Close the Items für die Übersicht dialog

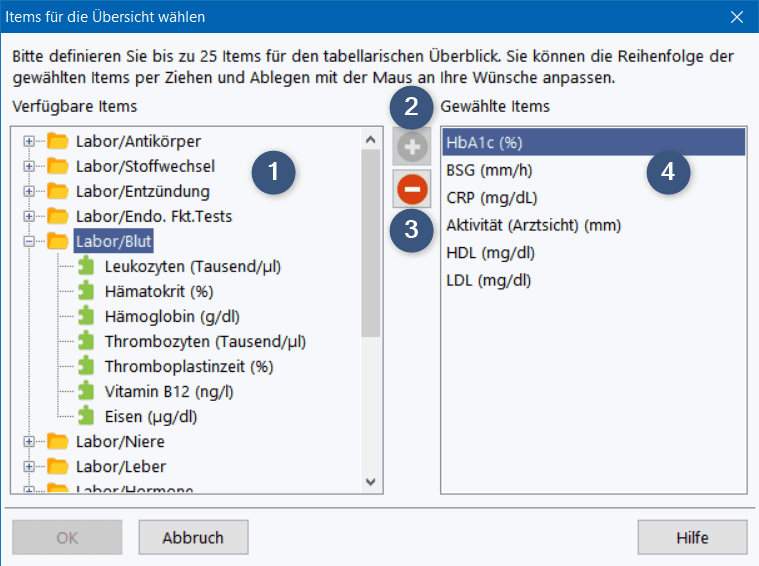tap(737, 17)
